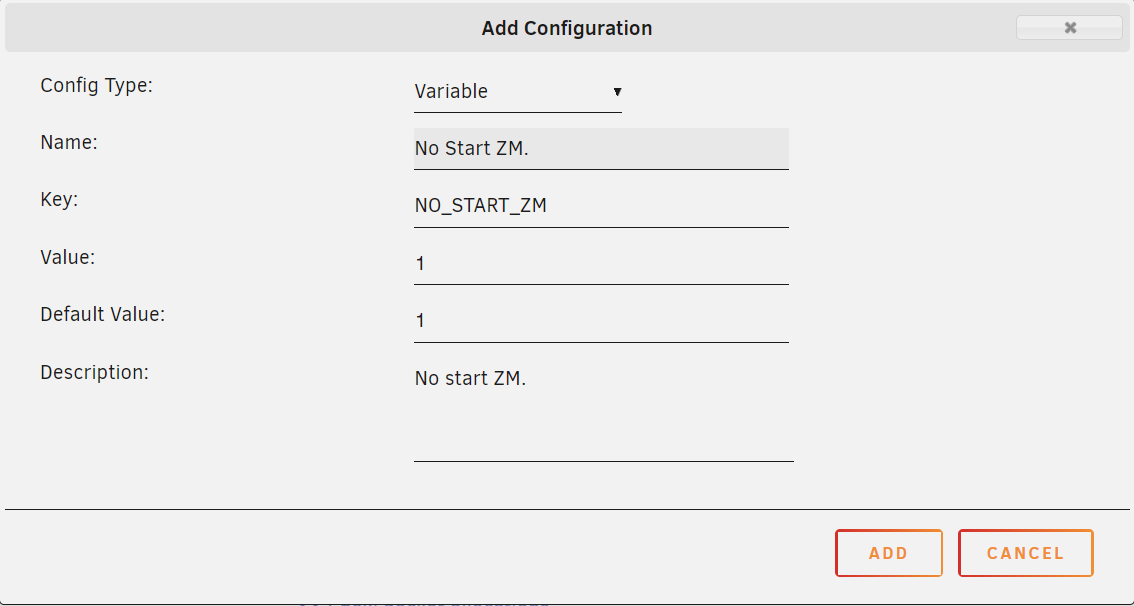Click the Name: label
Image resolution: width=1134 pixels, height=606 pixels.
69,142
